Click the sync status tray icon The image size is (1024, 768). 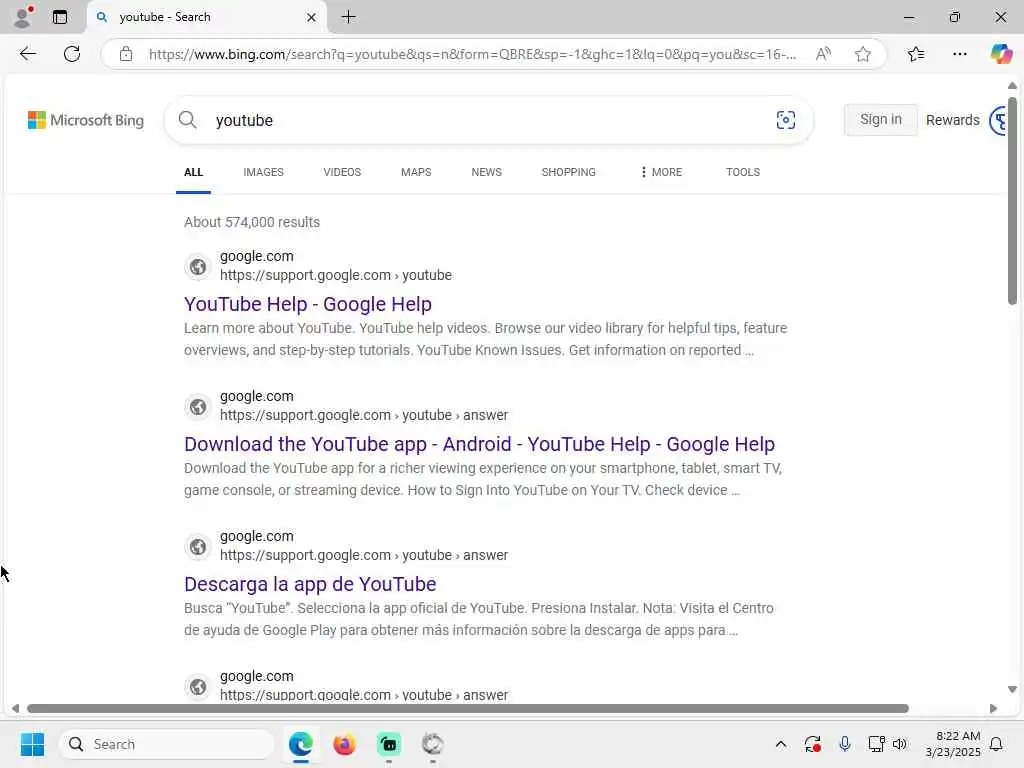(x=812, y=744)
